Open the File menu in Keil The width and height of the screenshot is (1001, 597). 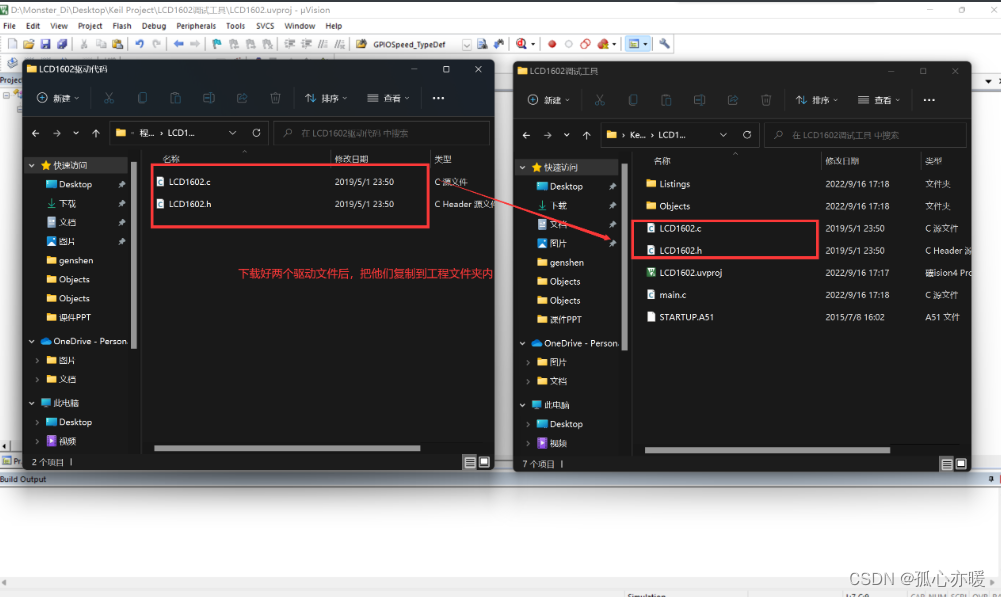pos(10,26)
